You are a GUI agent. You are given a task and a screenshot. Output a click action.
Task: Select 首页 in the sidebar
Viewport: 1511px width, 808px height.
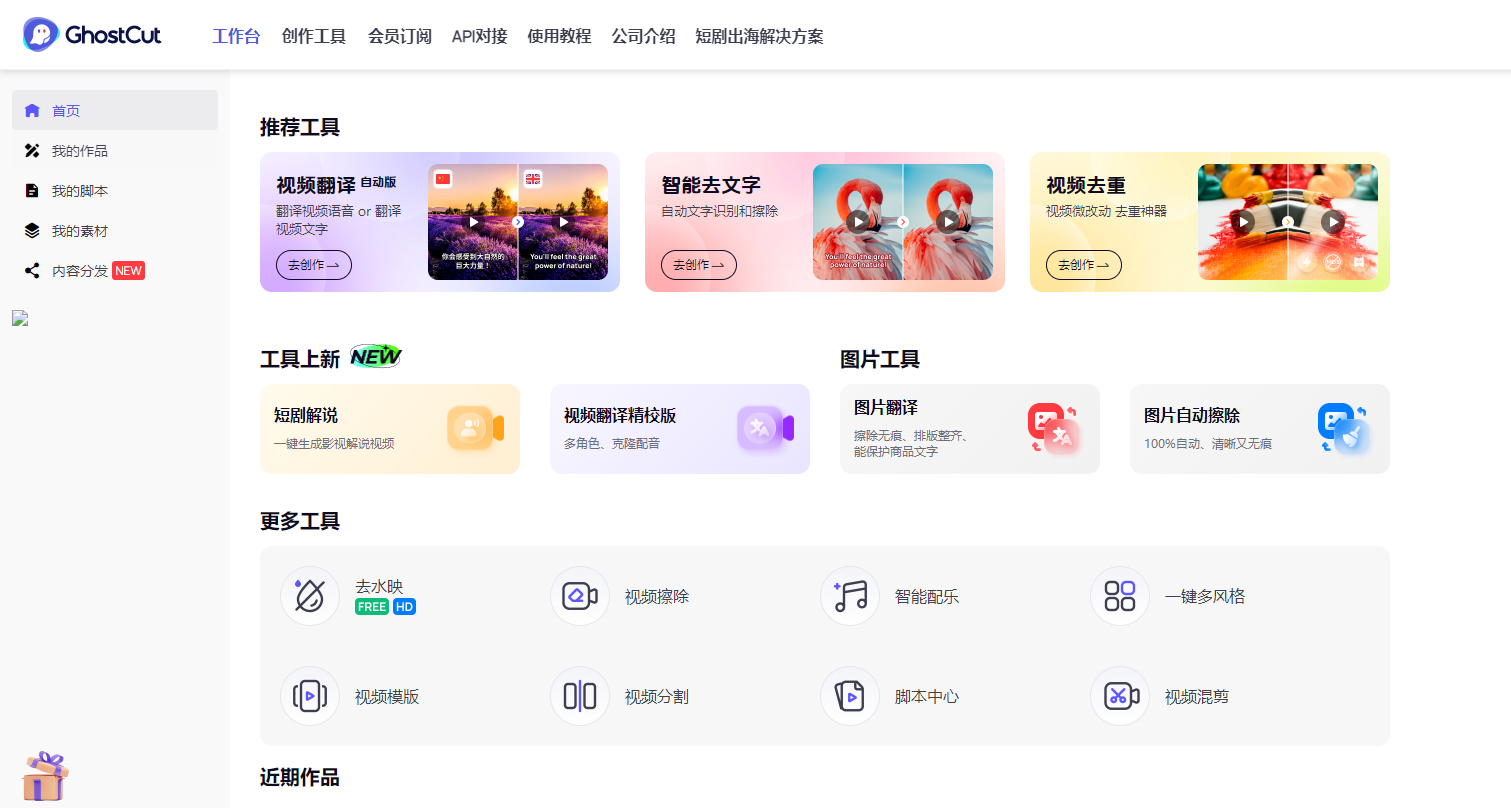point(115,110)
